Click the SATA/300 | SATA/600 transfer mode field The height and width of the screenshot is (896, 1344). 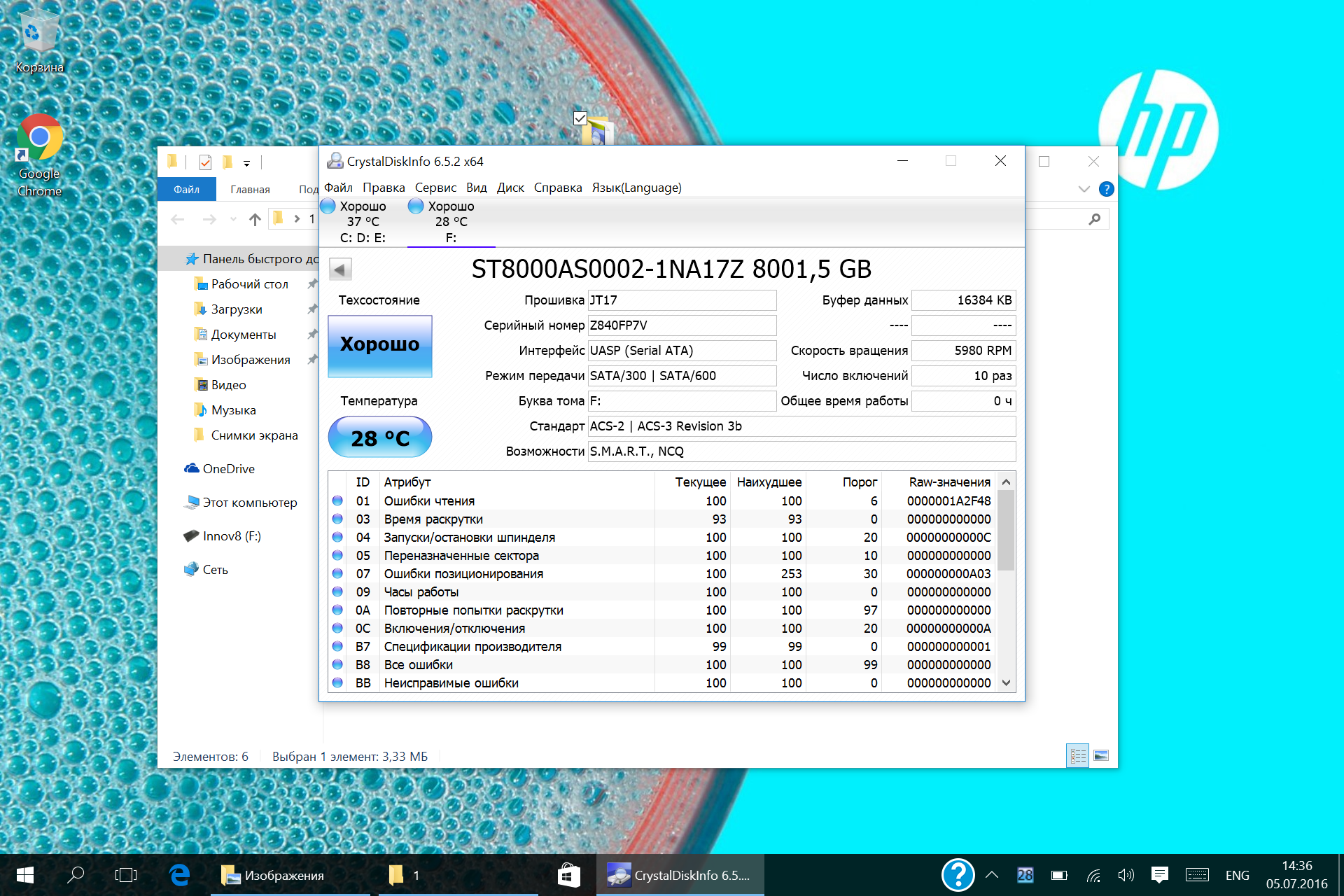682,376
